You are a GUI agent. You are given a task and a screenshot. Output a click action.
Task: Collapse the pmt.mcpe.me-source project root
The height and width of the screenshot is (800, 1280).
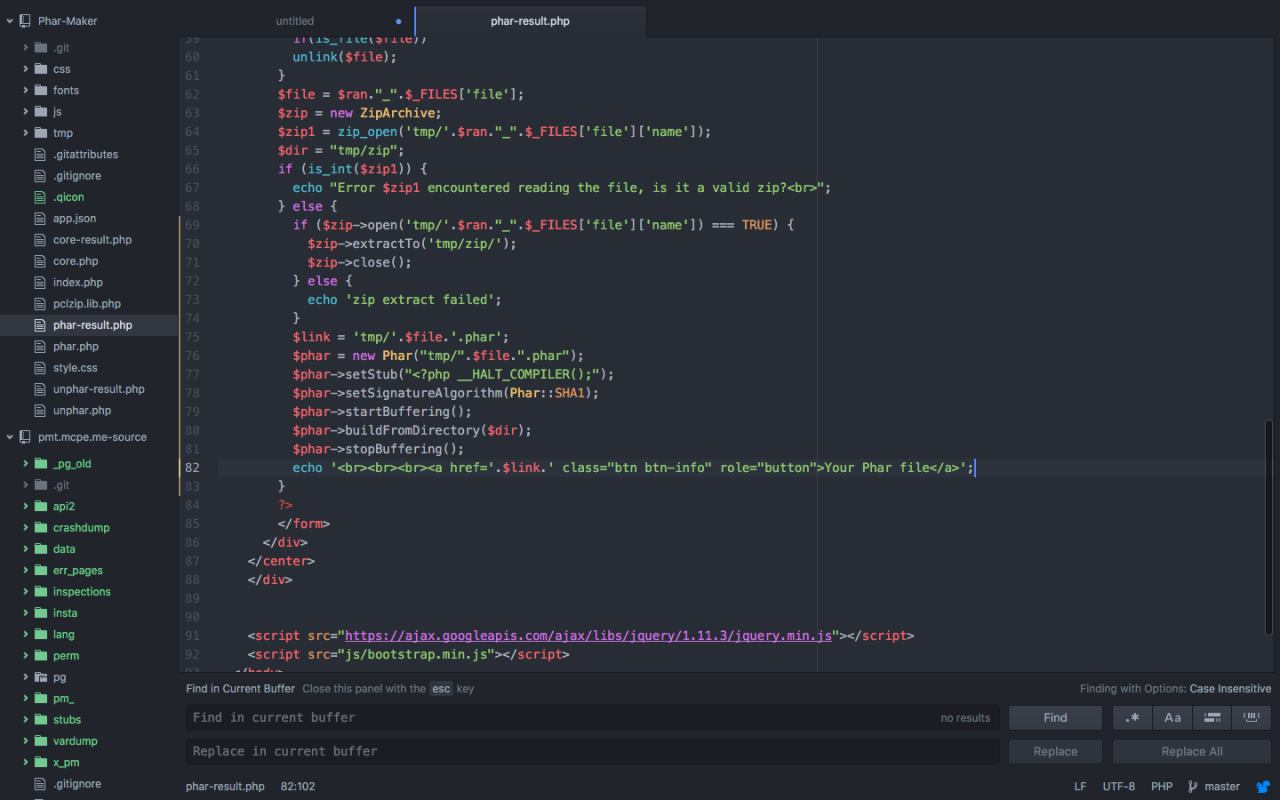click(9, 437)
